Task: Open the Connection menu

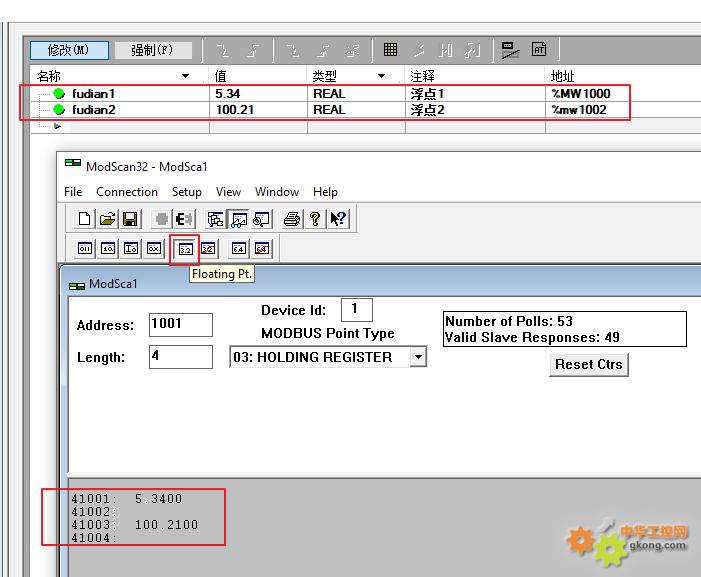Action: 127,192
